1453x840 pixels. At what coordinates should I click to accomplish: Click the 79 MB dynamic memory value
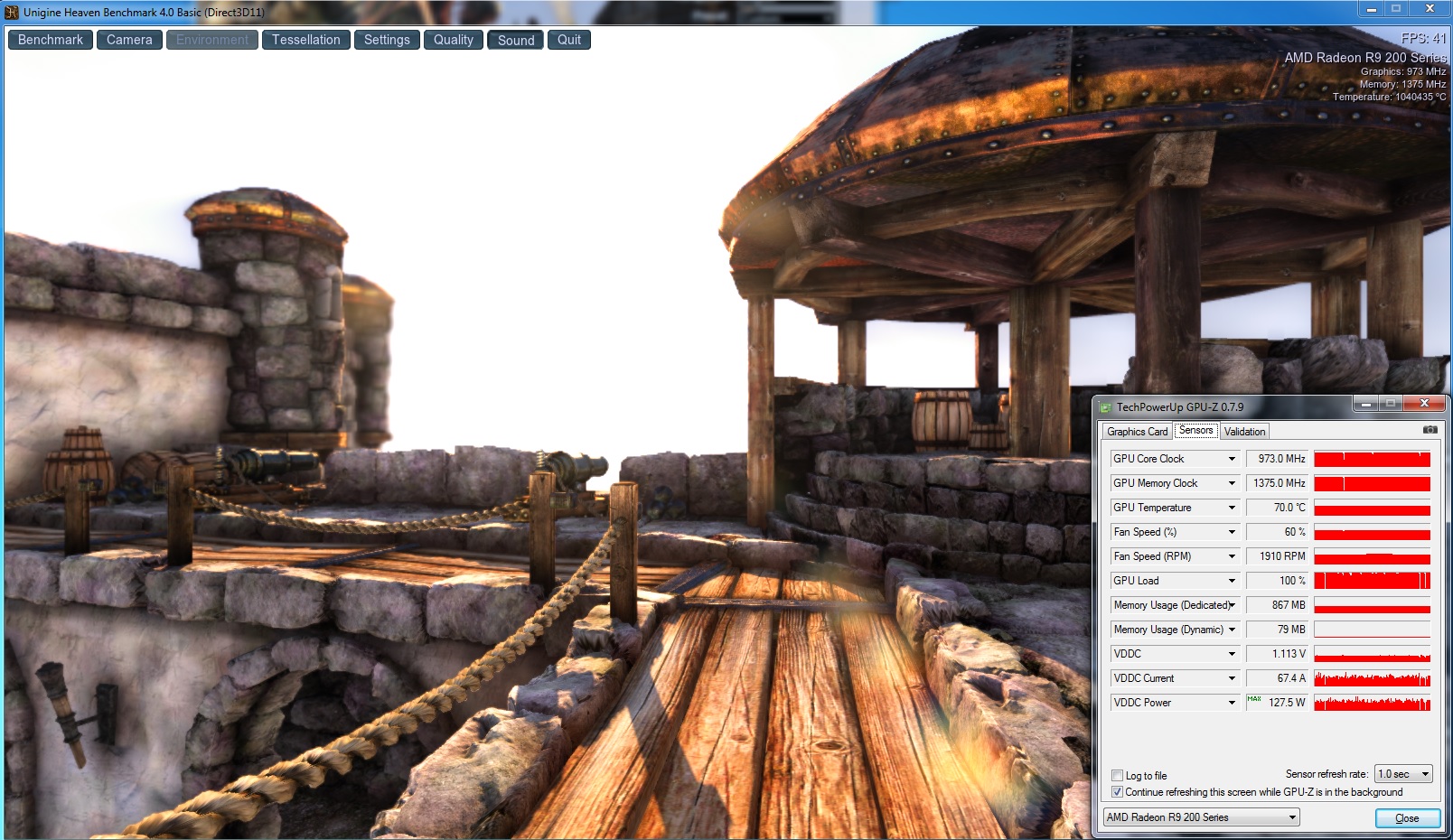1278,630
